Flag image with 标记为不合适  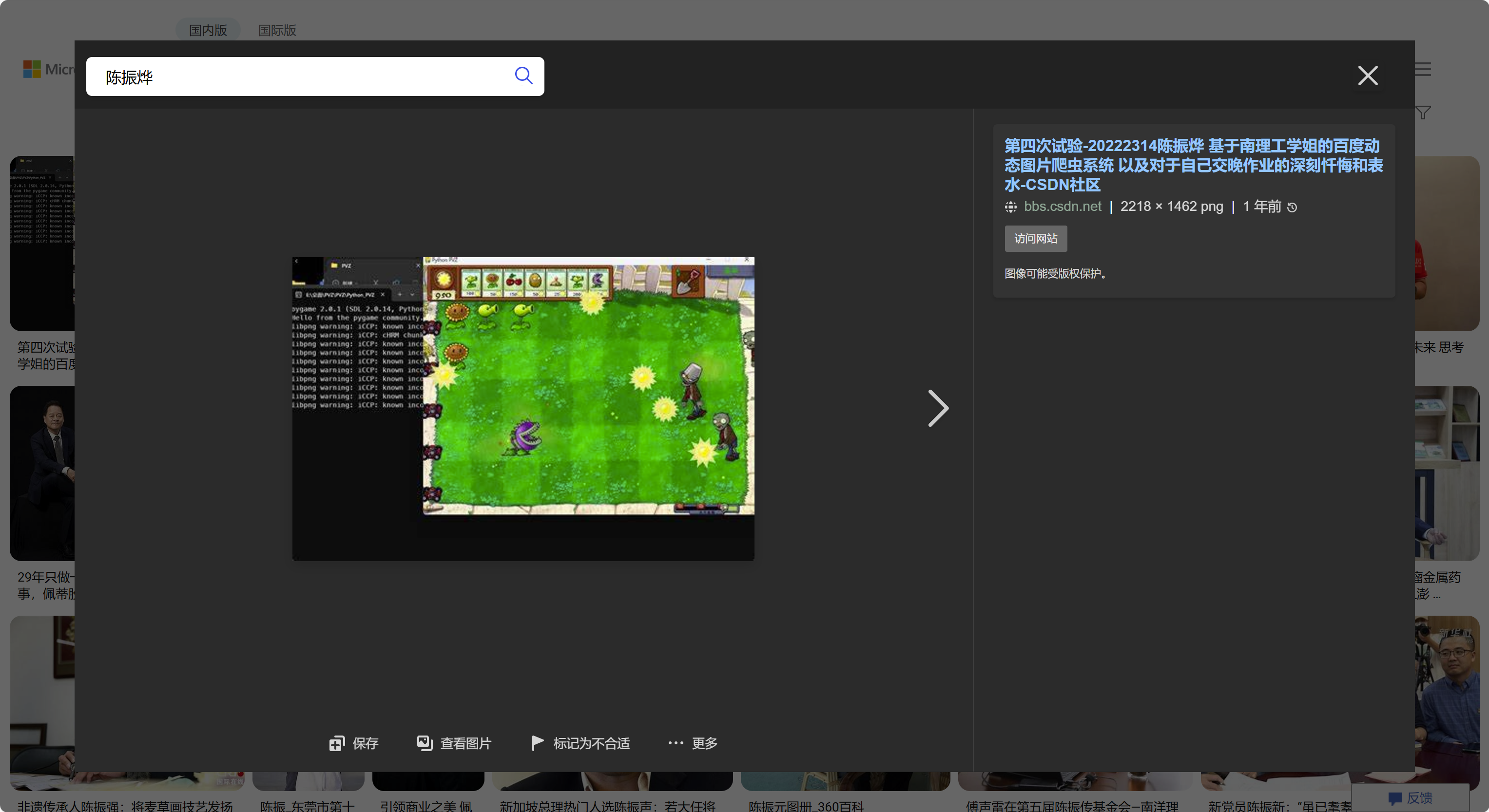coord(580,743)
